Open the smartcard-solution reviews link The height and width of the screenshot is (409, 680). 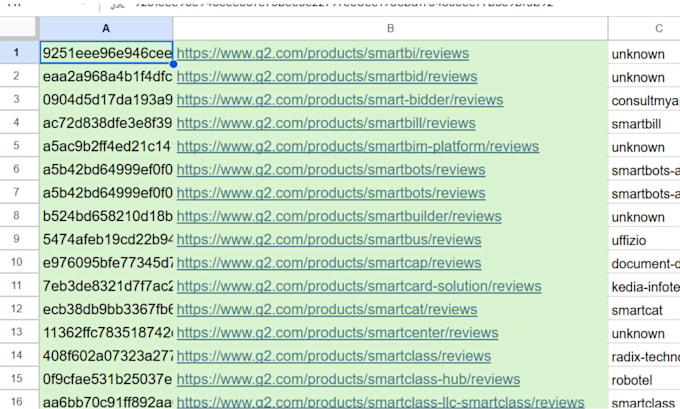359,286
